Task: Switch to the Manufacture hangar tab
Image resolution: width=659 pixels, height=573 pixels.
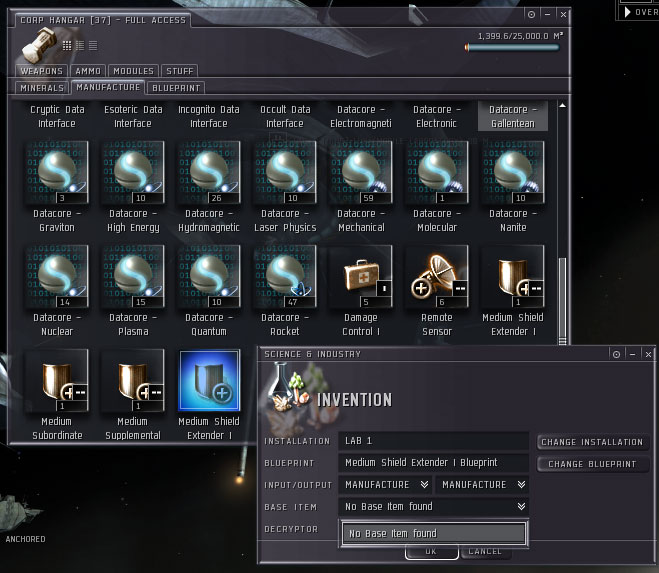Action: pyautogui.click(x=108, y=87)
